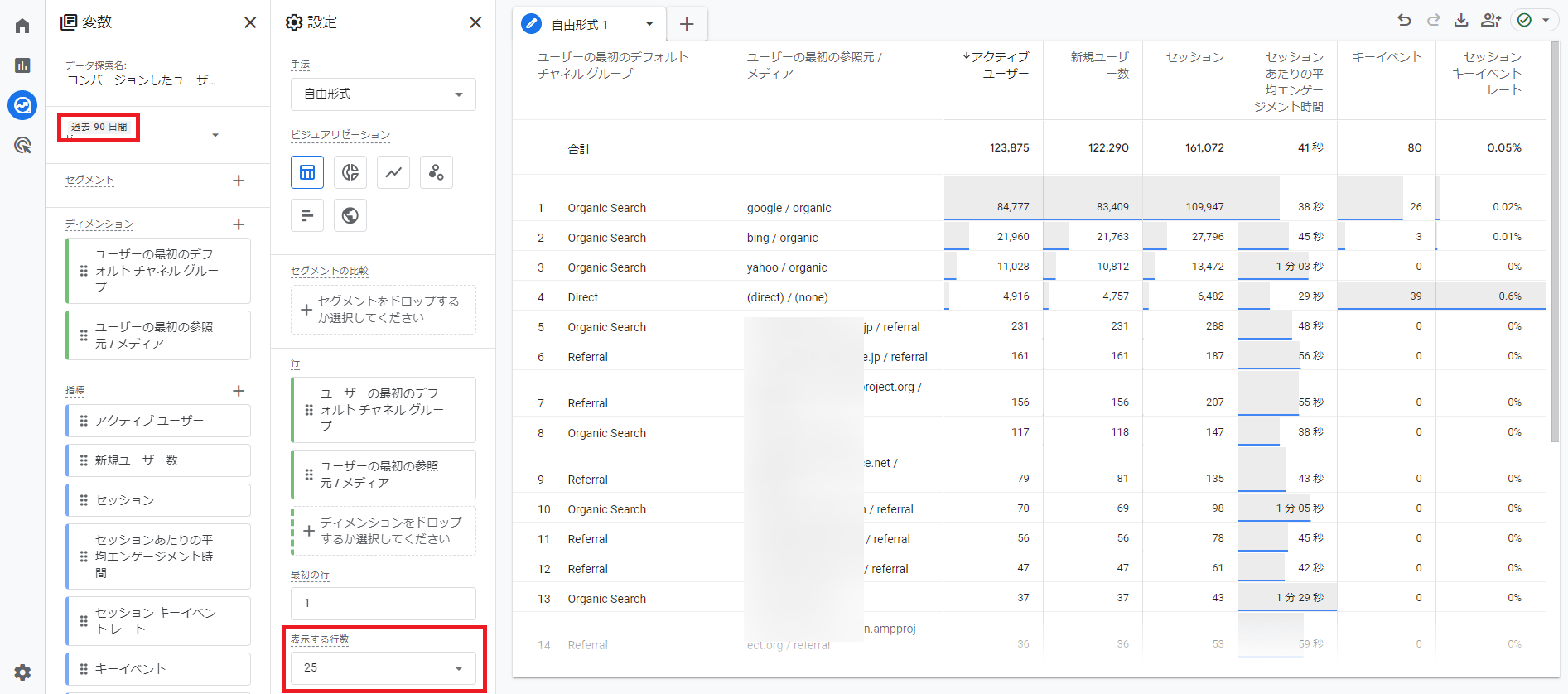Select the horizontal bar chart visualization
Image resolution: width=1568 pixels, height=694 pixels.
tap(307, 215)
